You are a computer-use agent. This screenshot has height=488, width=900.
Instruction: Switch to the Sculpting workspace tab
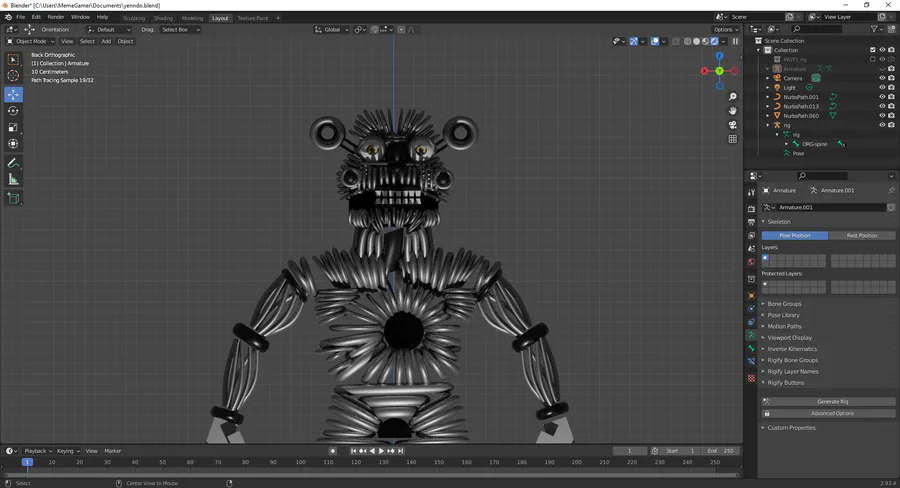(133, 18)
